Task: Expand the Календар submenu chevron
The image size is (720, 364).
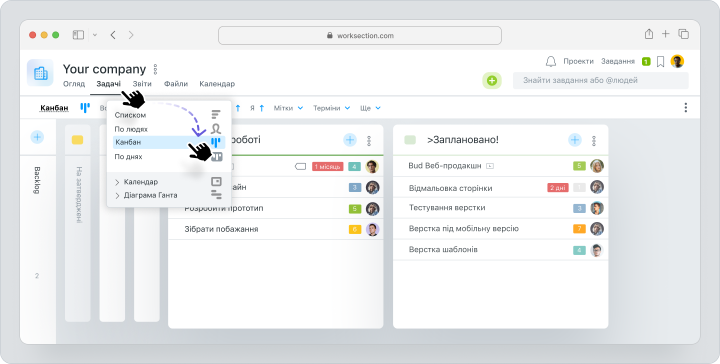Action: (x=117, y=182)
